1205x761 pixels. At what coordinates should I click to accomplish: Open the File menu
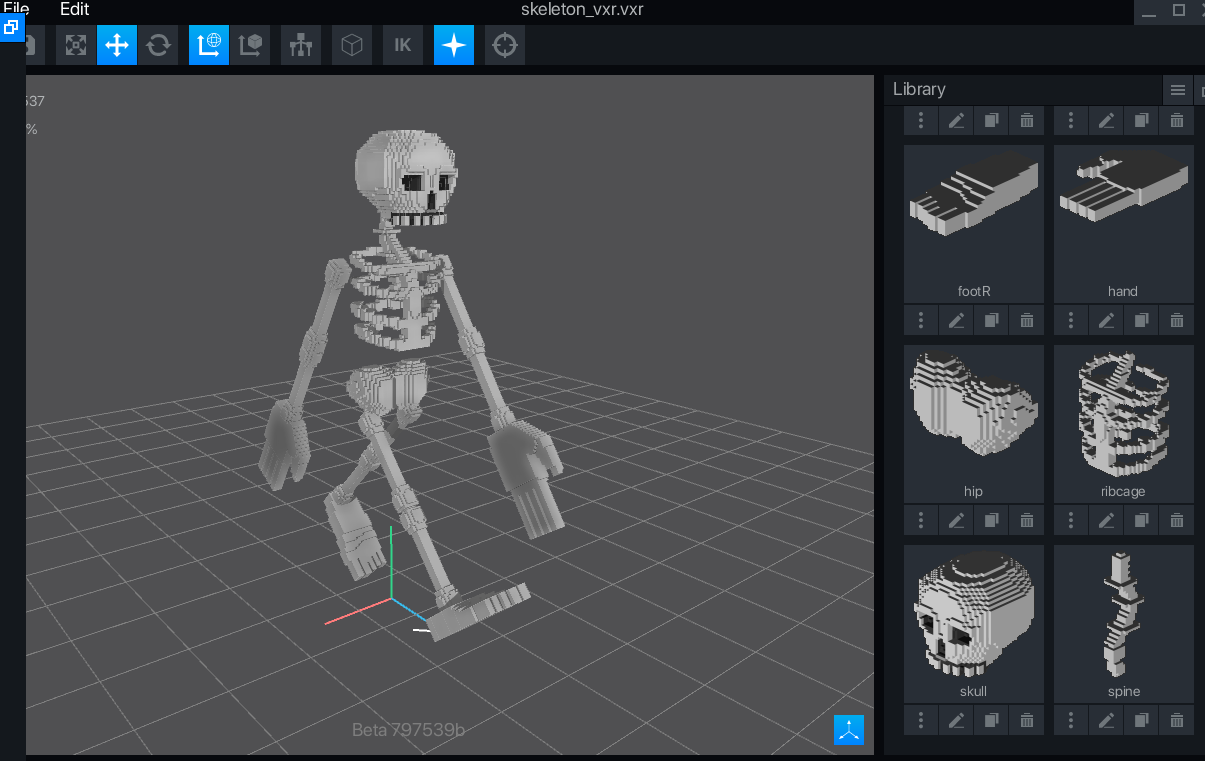[x=16, y=10]
